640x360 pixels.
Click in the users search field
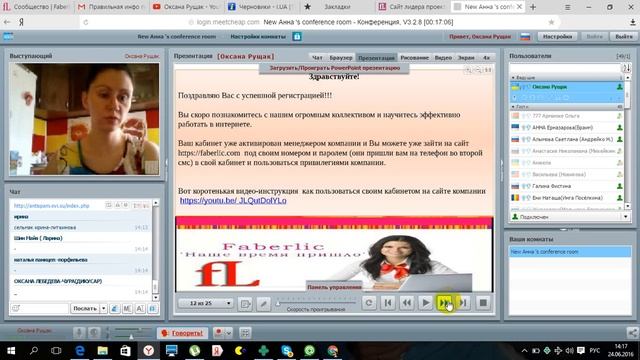[565, 68]
